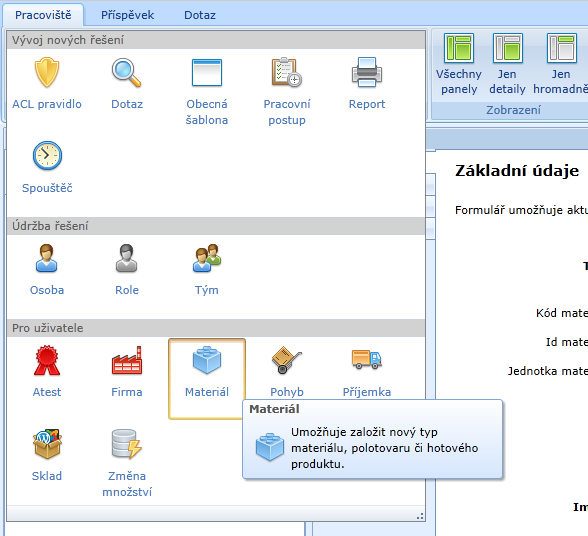Viewport: 588px width, 536px height.
Task: Select the Obecná šablona window icon
Action: click(x=207, y=72)
